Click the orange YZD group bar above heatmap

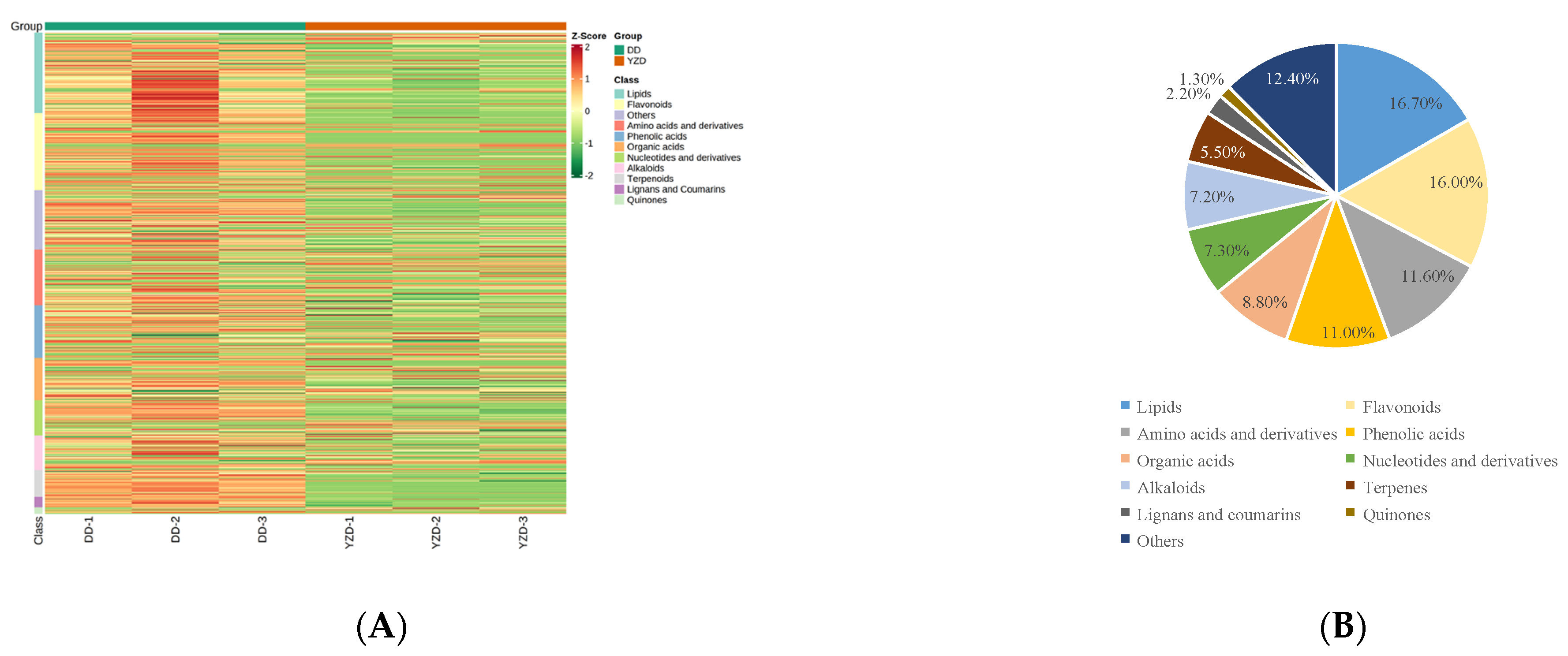point(436,26)
